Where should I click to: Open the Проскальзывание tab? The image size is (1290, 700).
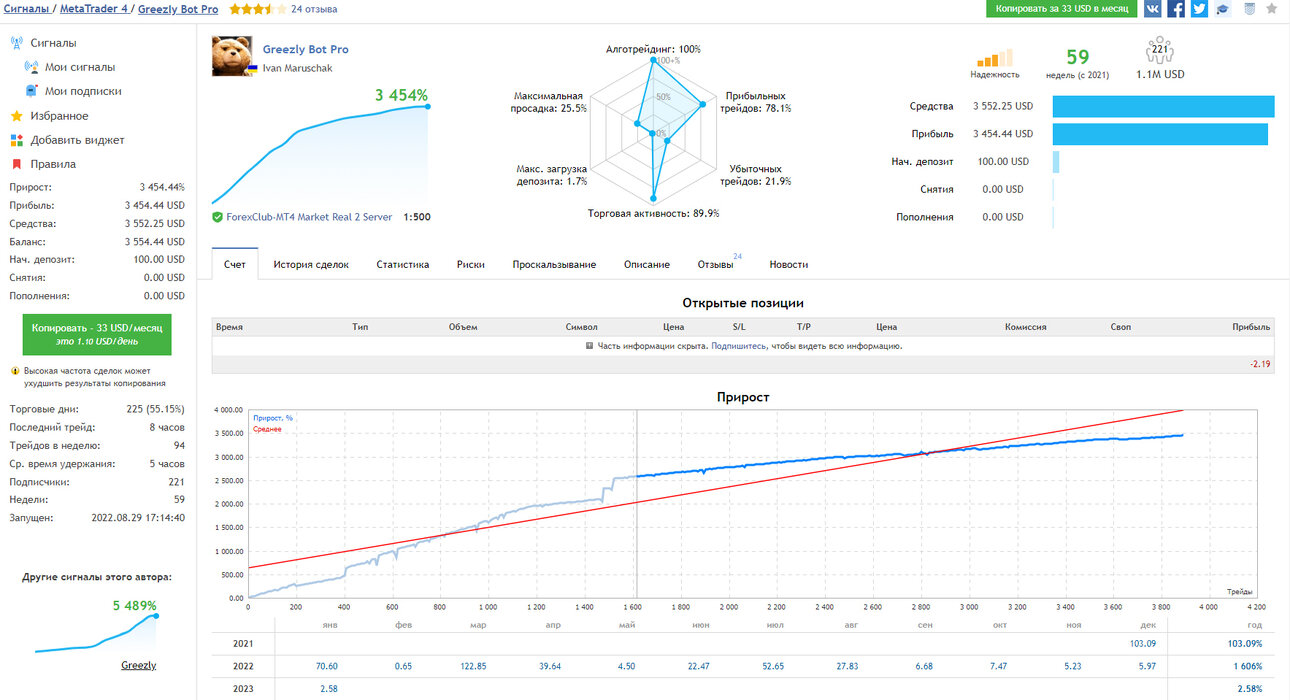[x=554, y=264]
